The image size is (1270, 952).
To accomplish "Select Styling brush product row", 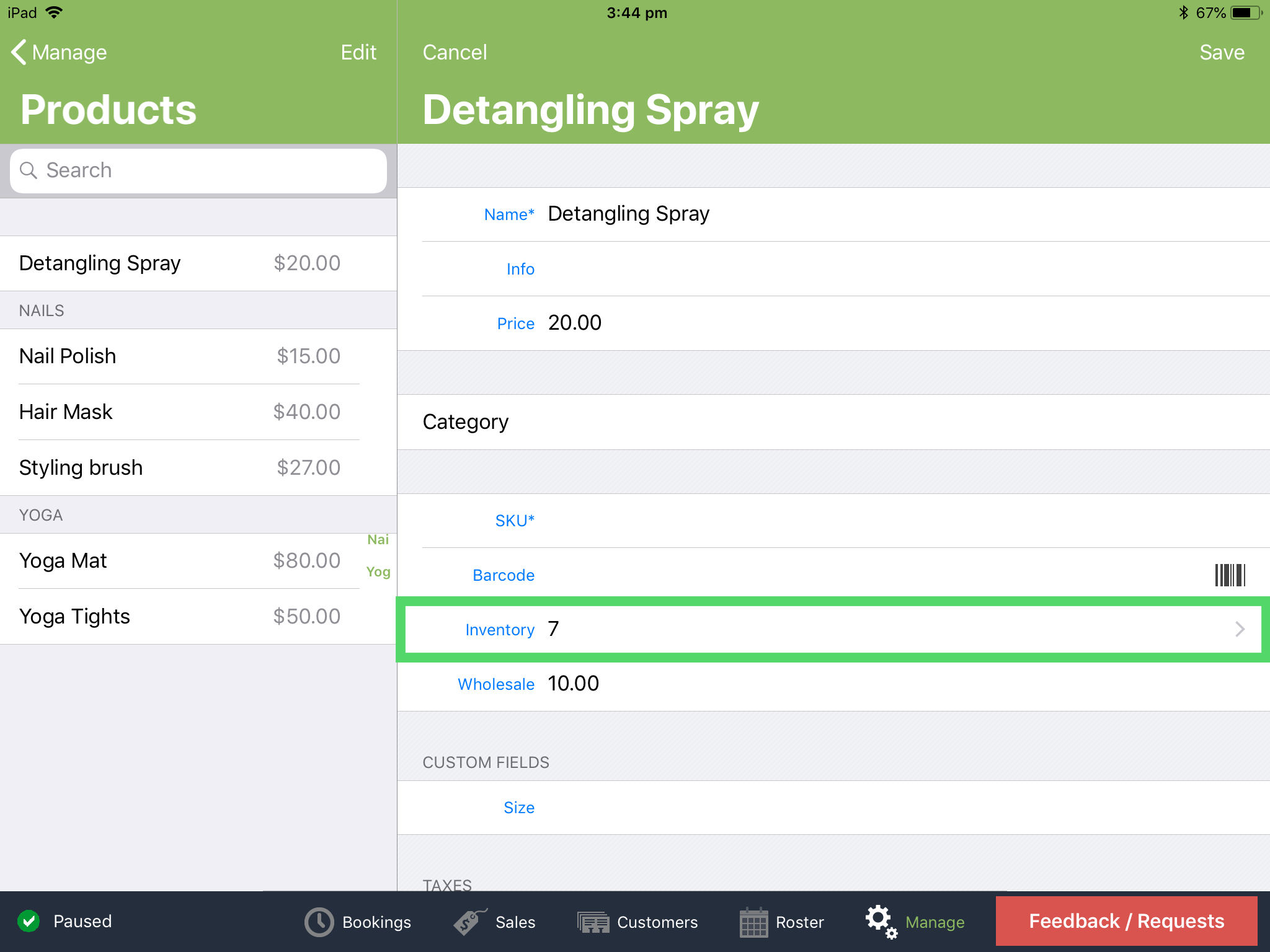I will (198, 468).
